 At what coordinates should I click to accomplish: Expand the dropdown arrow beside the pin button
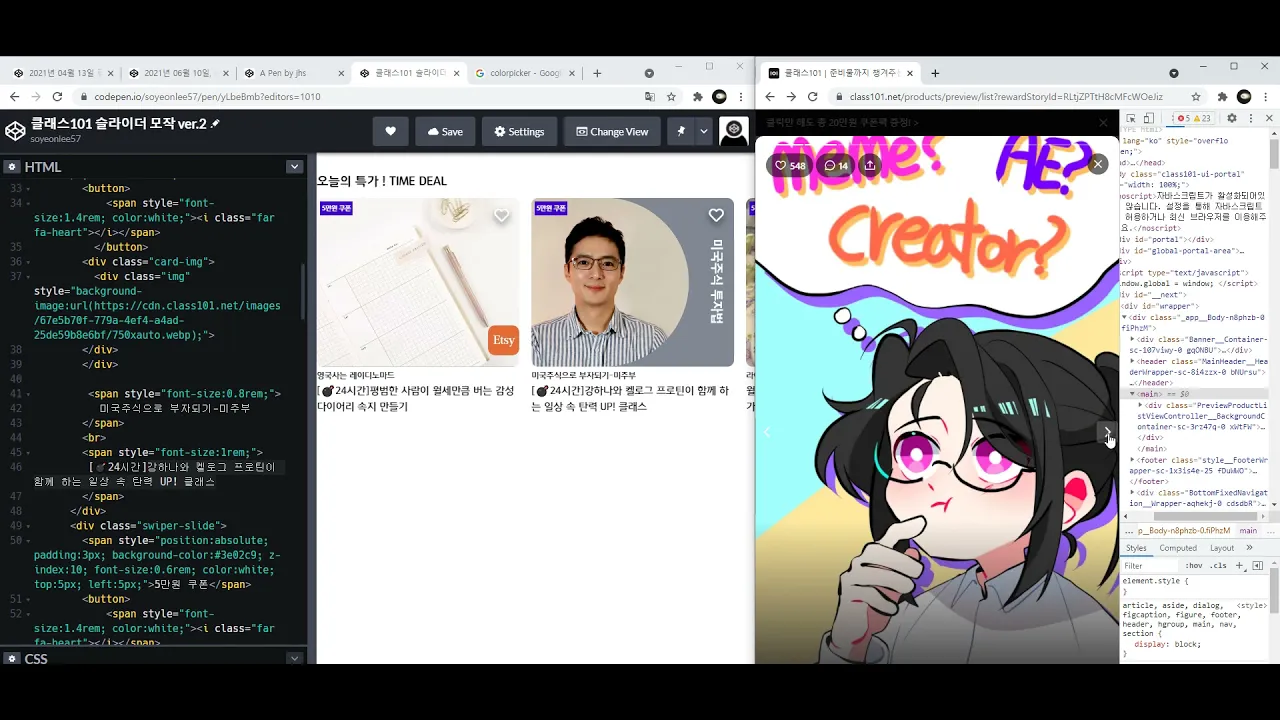(x=704, y=131)
